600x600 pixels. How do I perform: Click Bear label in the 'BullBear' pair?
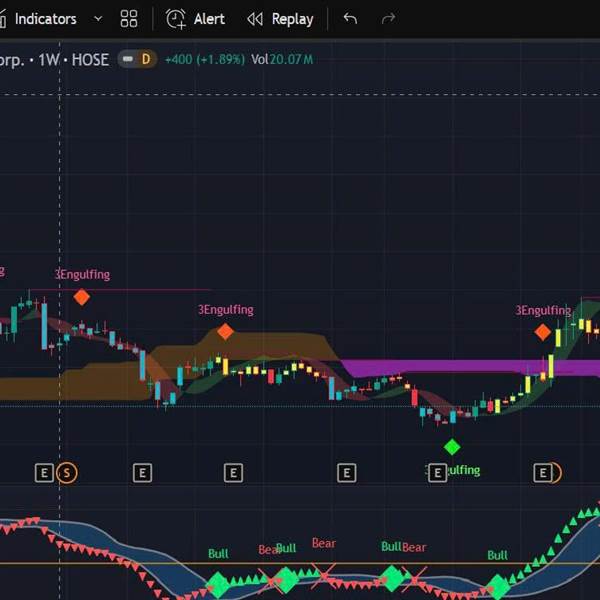click(414, 548)
